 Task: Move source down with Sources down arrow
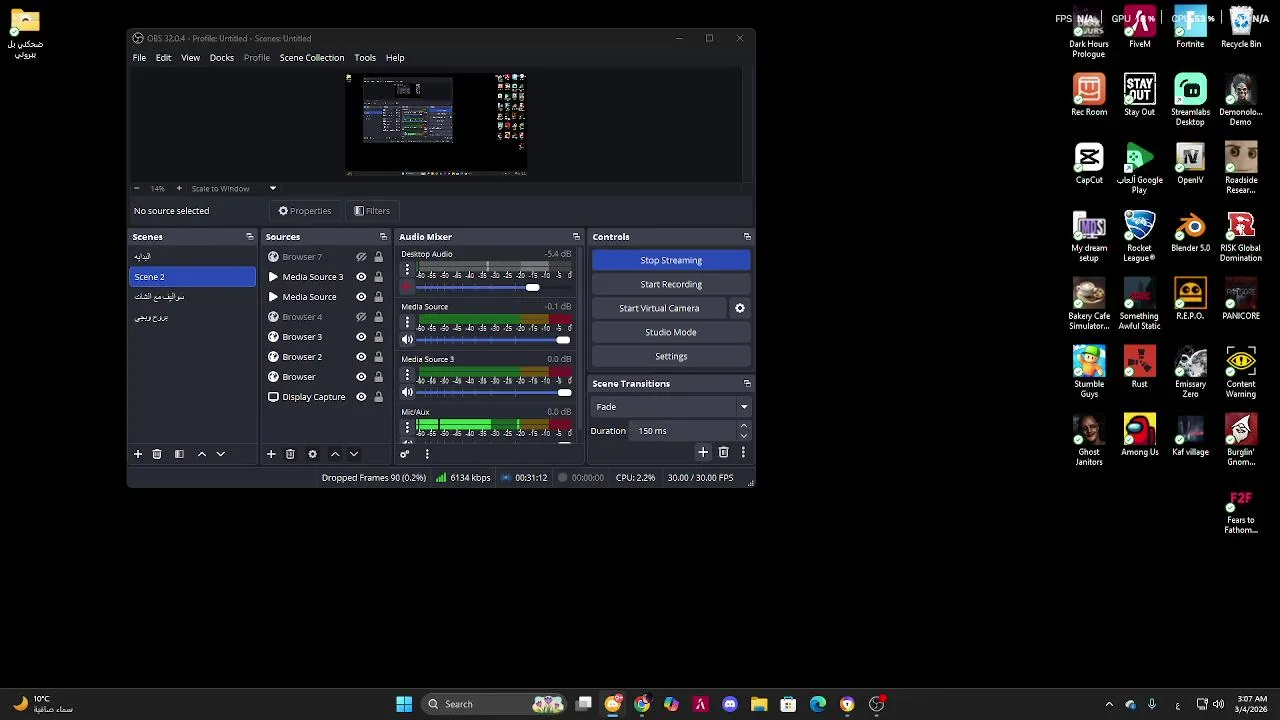(354, 454)
